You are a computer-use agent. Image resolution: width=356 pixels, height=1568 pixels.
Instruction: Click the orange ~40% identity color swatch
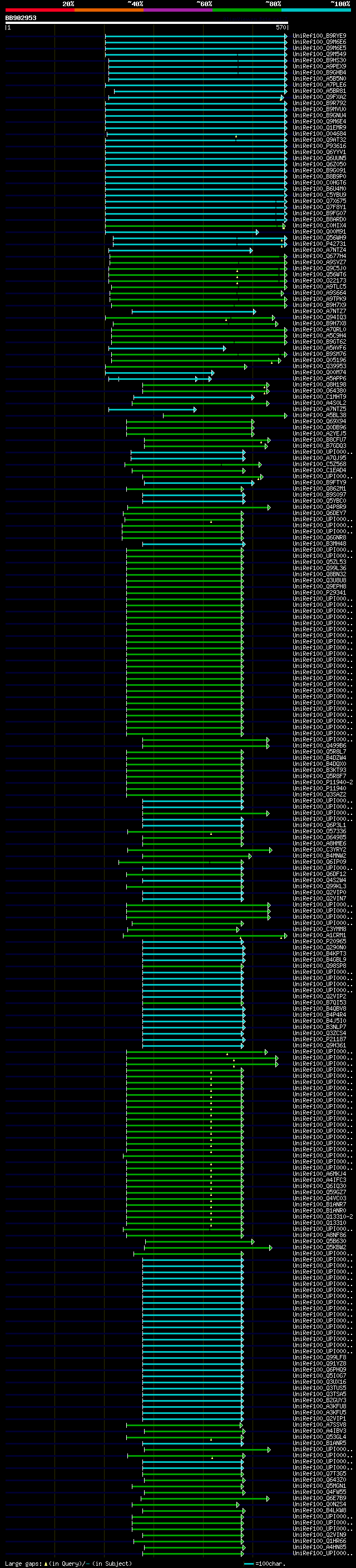click(x=109, y=10)
